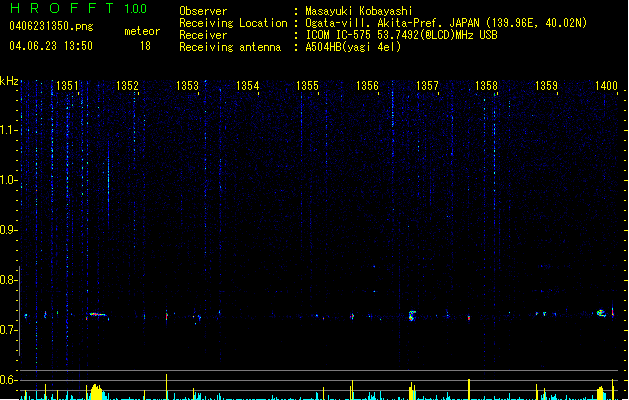This screenshot has width=629, height=400.
Task: Click the meteor count value 18
Action: pos(145,46)
